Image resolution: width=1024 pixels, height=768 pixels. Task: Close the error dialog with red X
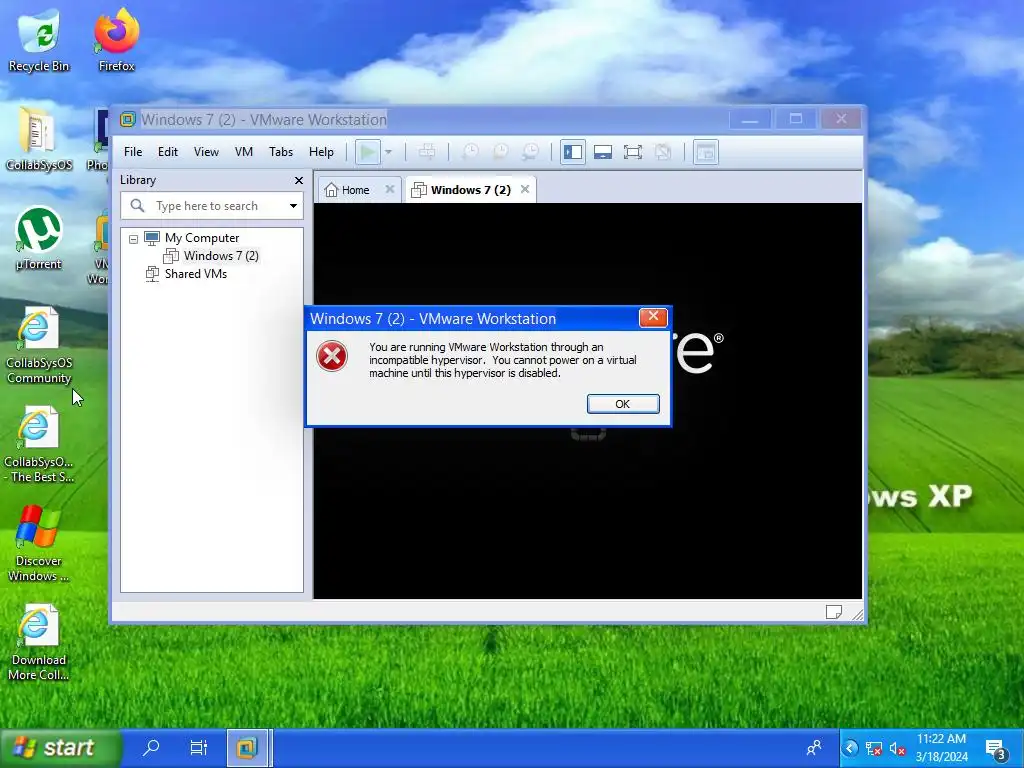[x=652, y=317]
